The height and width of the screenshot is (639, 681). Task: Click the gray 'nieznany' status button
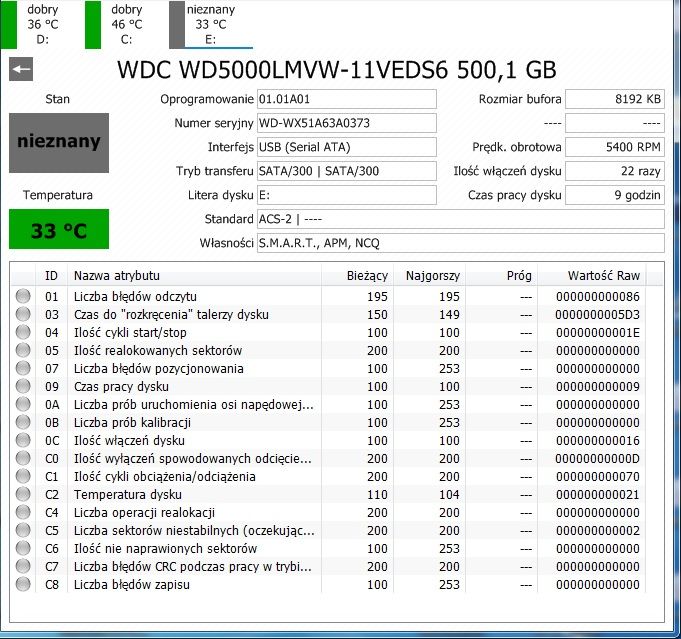click(x=59, y=142)
